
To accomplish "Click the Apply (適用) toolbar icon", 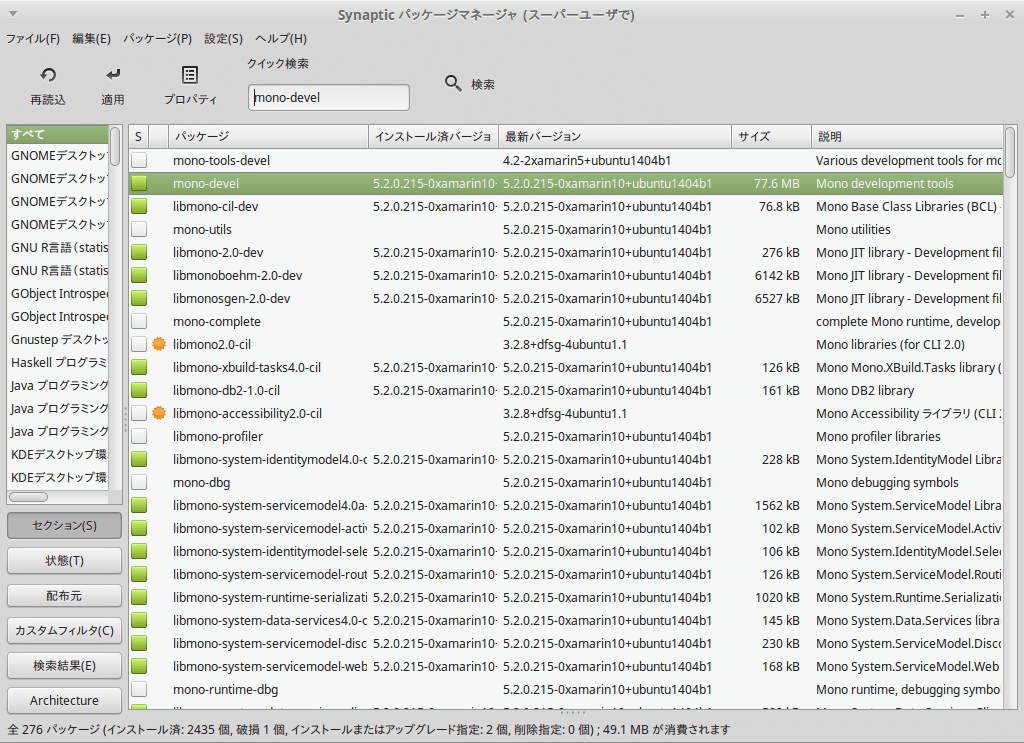I will click(x=113, y=75).
